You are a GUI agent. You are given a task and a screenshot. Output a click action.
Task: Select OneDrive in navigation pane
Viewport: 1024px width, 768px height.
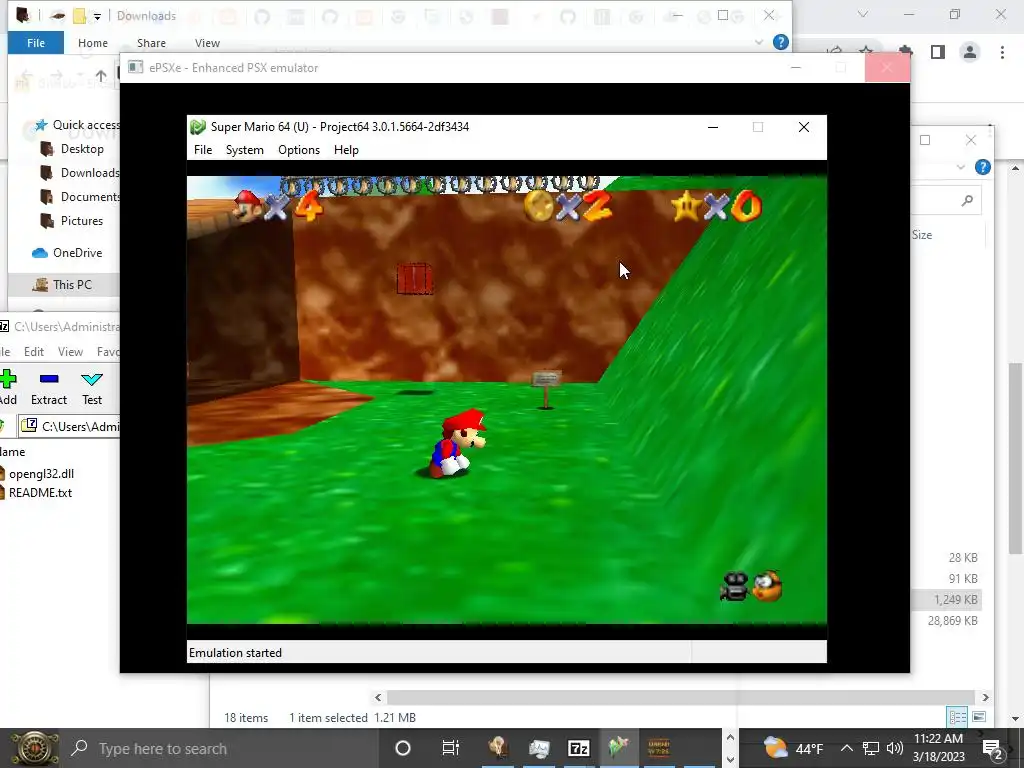pyautogui.click(x=67, y=253)
